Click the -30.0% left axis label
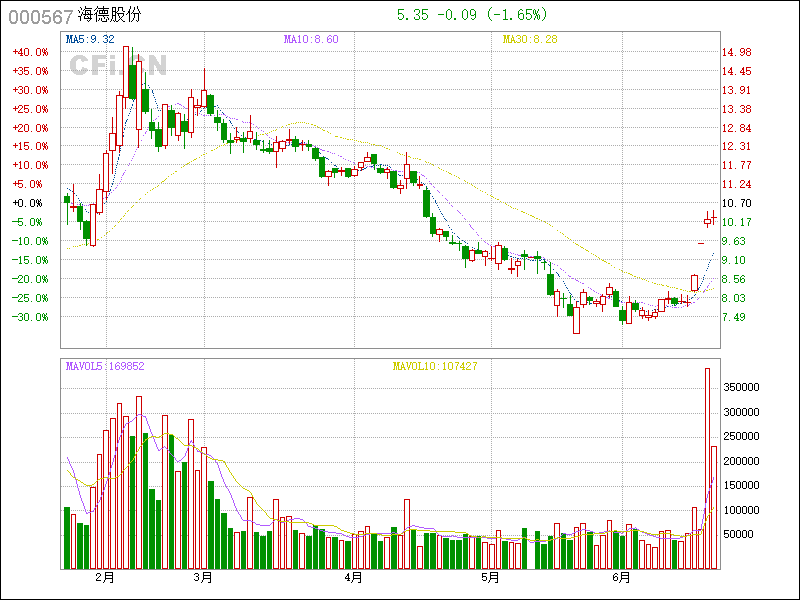 (30, 317)
